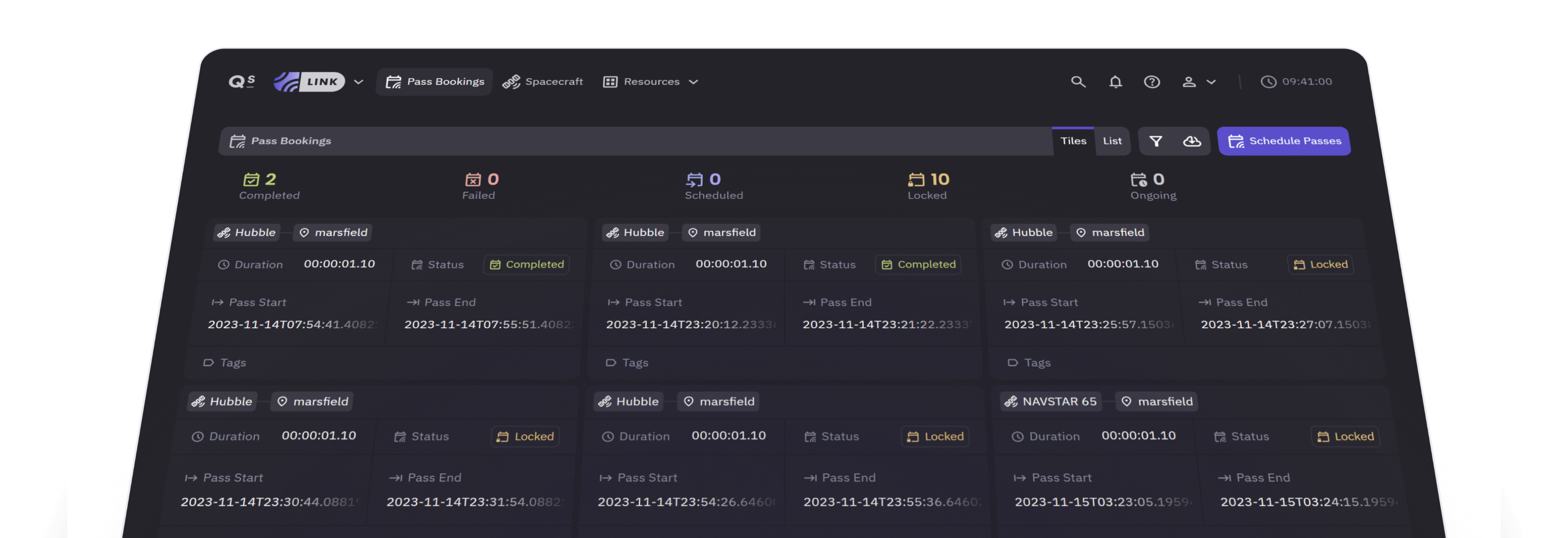
Task: Switch to List view
Action: (x=1112, y=141)
